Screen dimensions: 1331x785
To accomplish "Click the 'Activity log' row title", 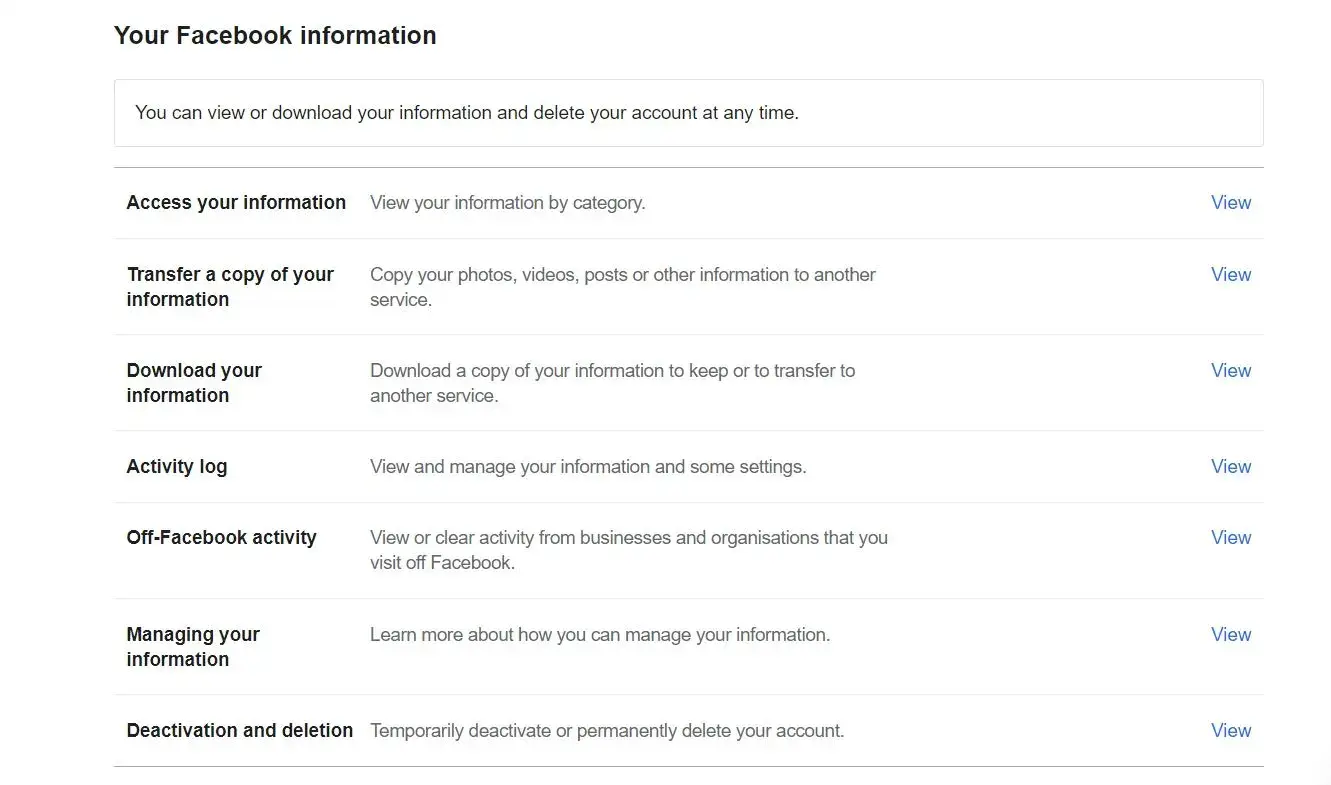I will [177, 466].
